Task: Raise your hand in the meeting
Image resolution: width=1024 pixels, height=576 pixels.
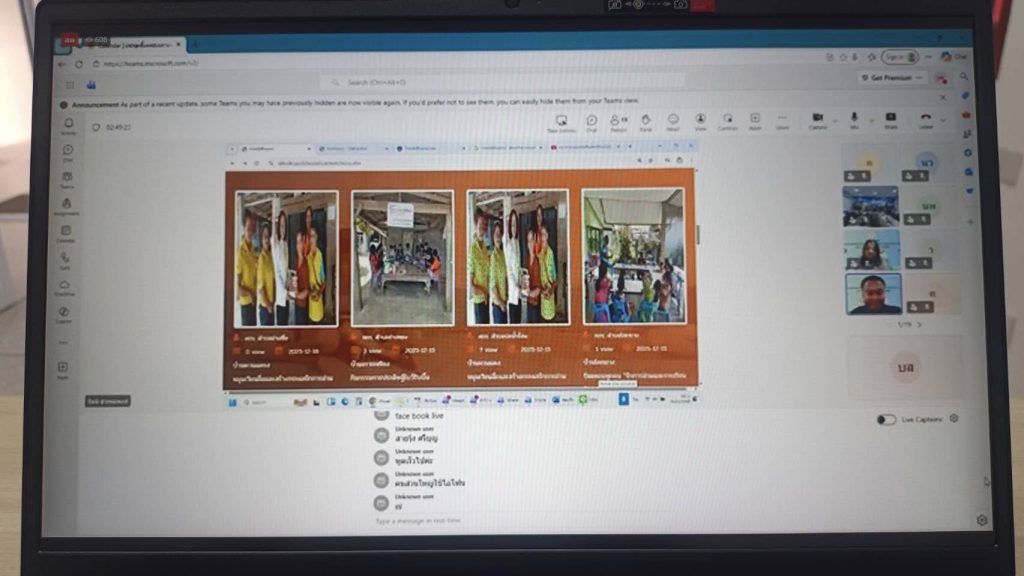Action: (646, 121)
